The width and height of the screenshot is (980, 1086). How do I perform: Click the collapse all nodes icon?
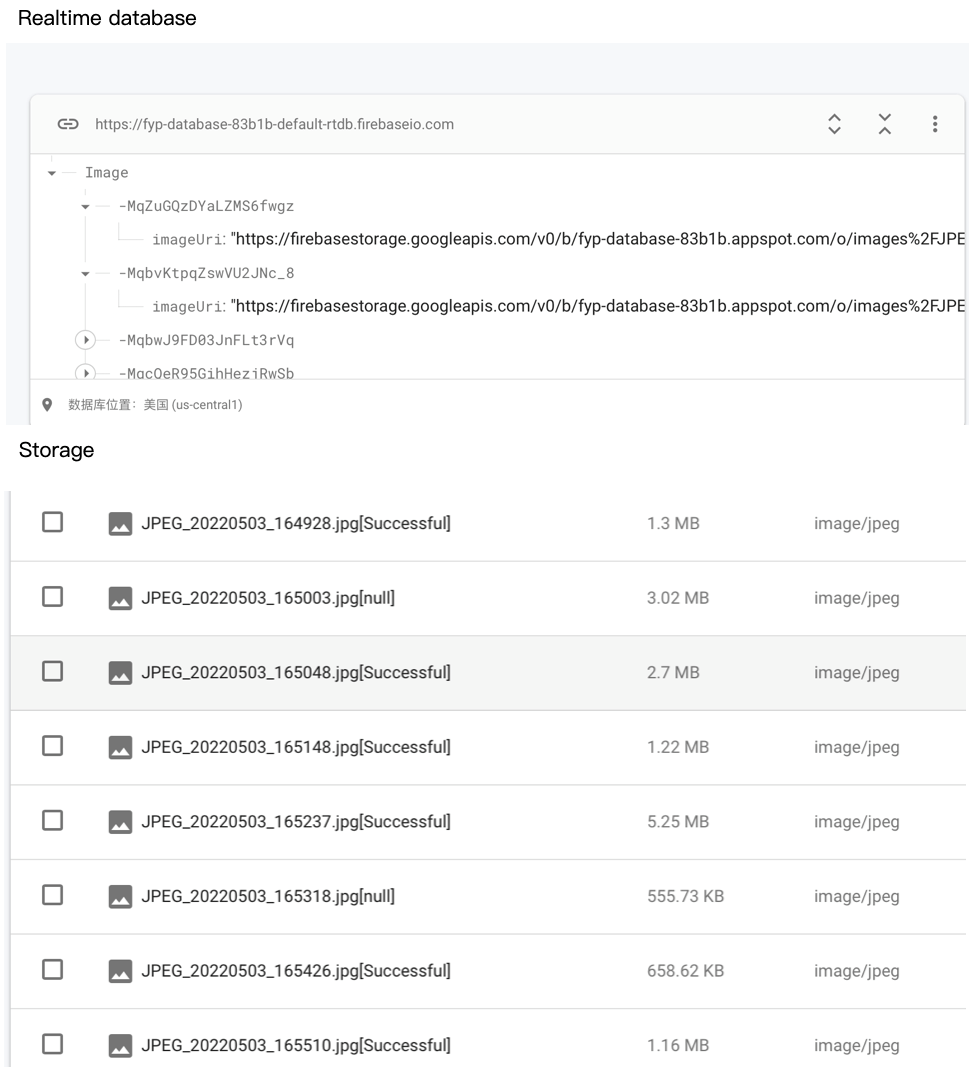point(885,124)
